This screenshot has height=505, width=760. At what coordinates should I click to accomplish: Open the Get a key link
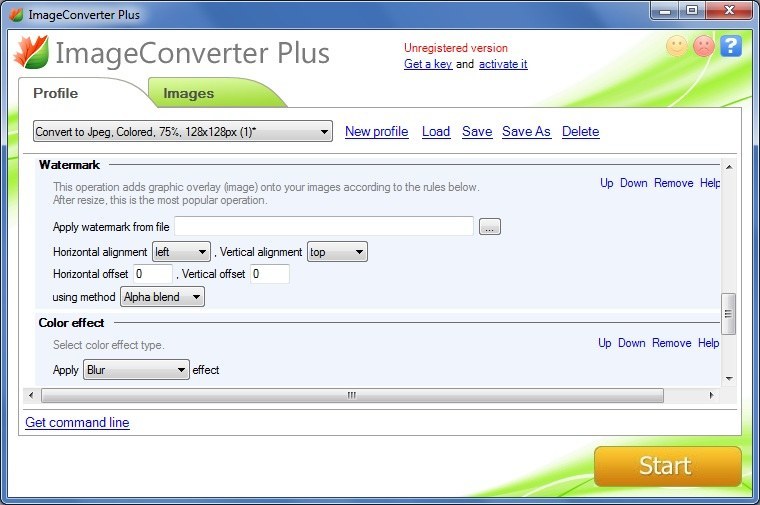tap(428, 64)
